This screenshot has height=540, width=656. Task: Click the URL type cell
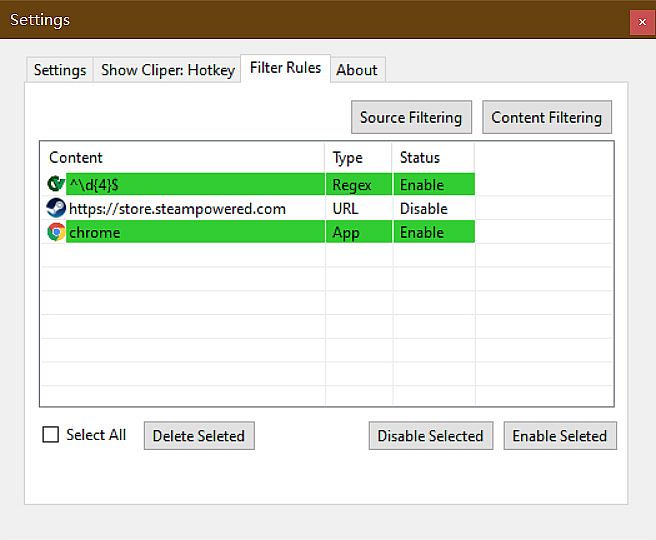click(359, 208)
